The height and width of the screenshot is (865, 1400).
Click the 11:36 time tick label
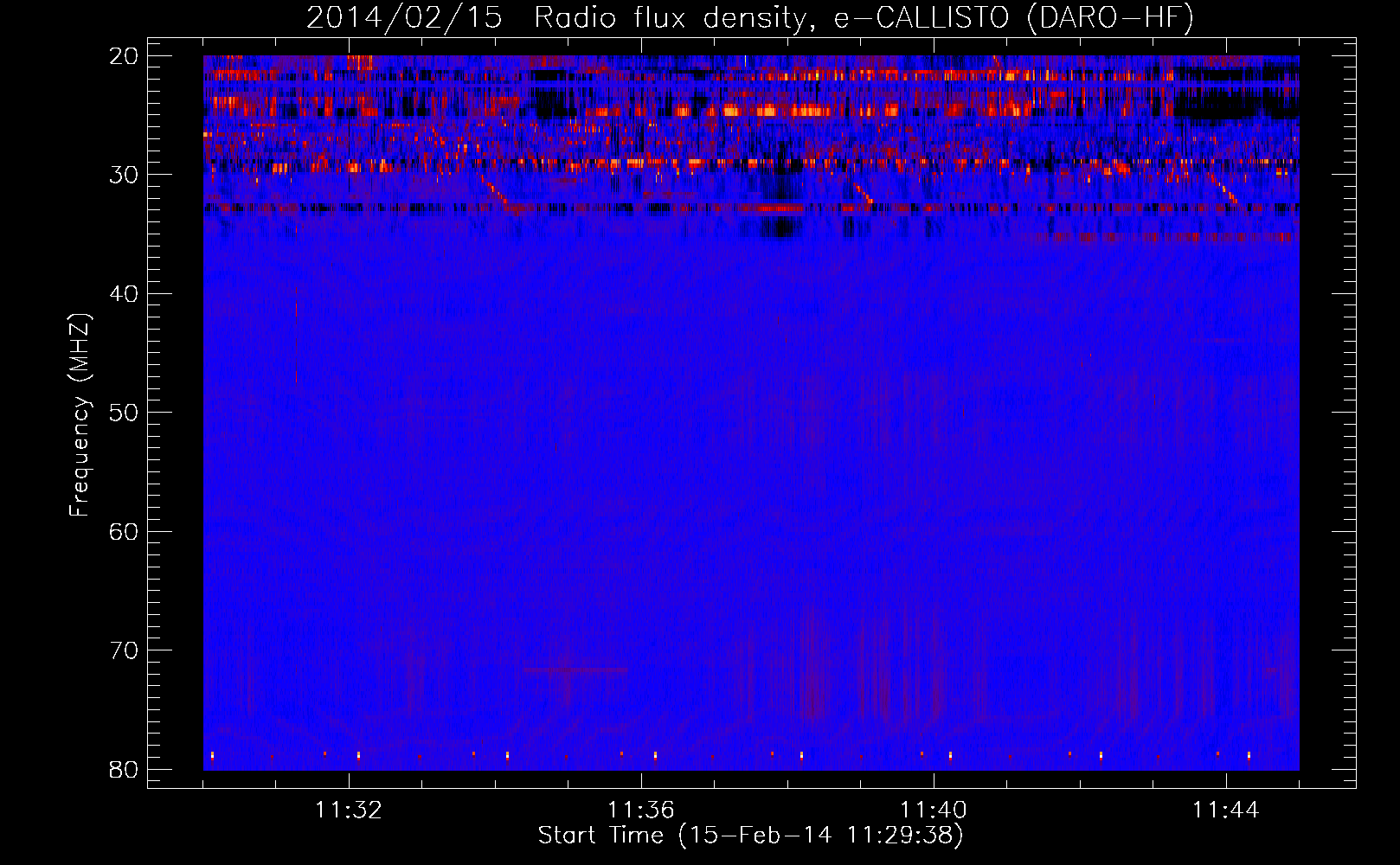[641, 811]
